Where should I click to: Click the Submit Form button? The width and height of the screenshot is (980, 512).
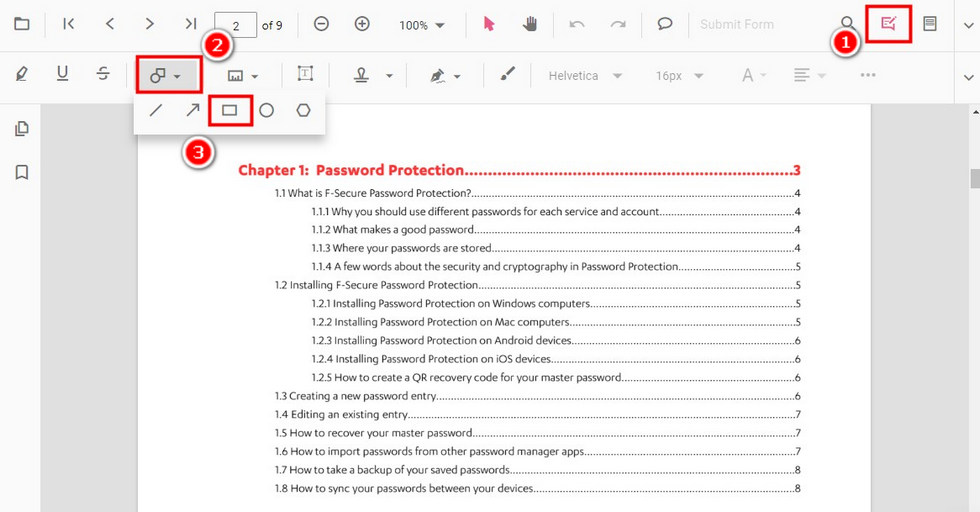tap(736, 24)
